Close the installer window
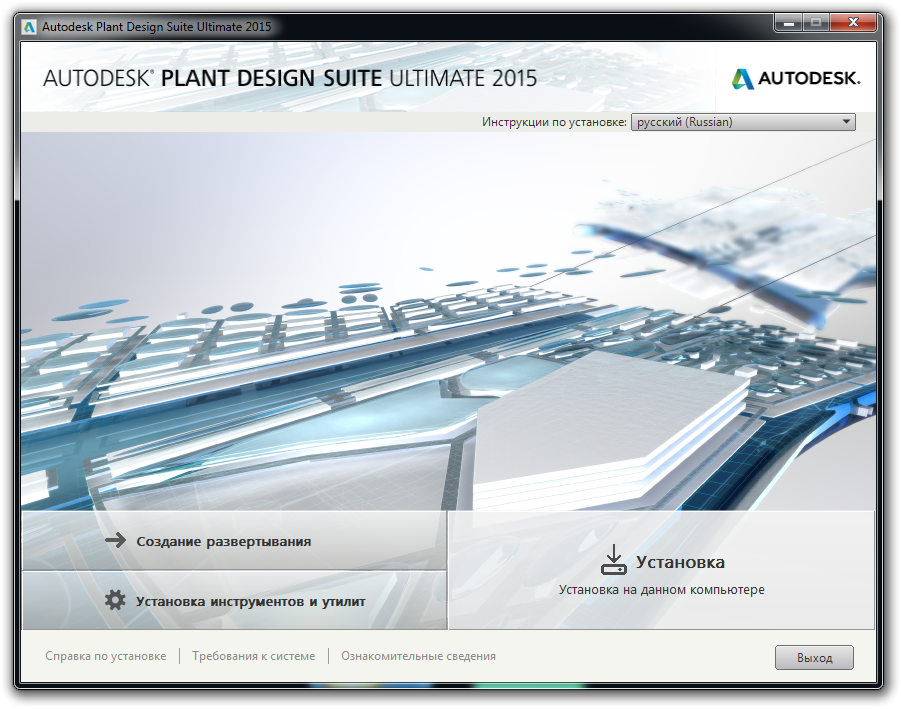Viewport: 901px width, 709px height. (x=853, y=23)
